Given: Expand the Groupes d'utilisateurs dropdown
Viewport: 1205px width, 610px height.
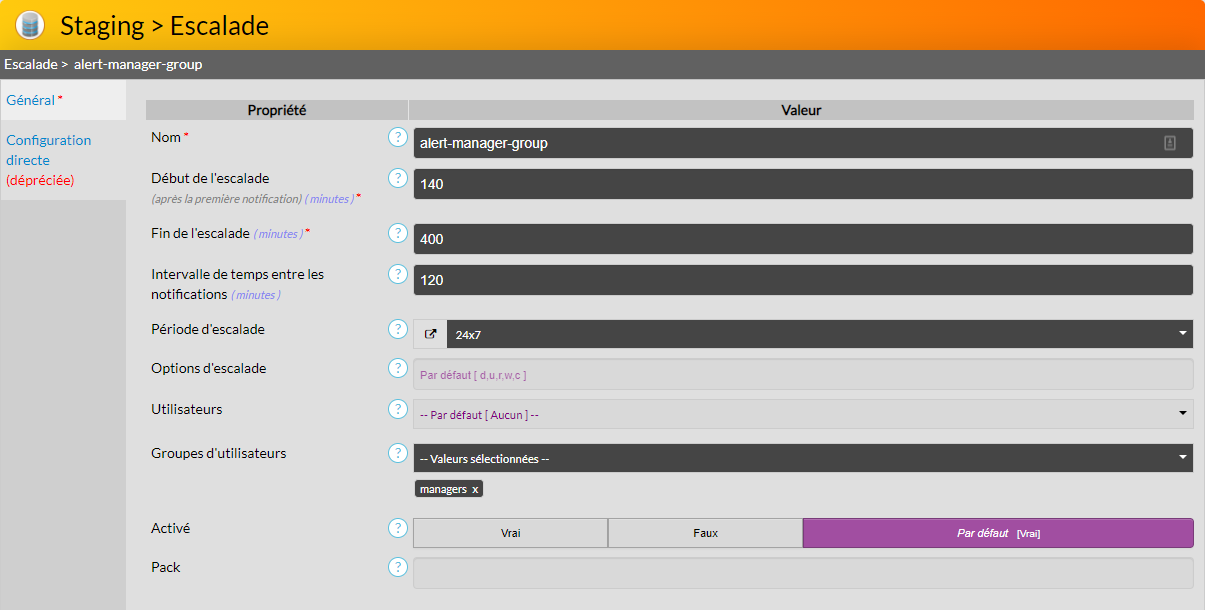Looking at the screenshot, I should 802,458.
